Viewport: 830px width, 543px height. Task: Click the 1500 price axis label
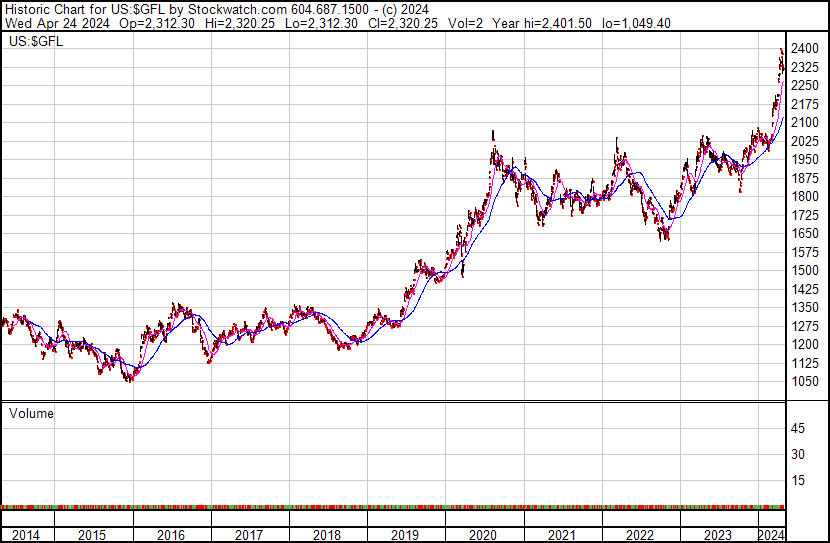pos(804,271)
